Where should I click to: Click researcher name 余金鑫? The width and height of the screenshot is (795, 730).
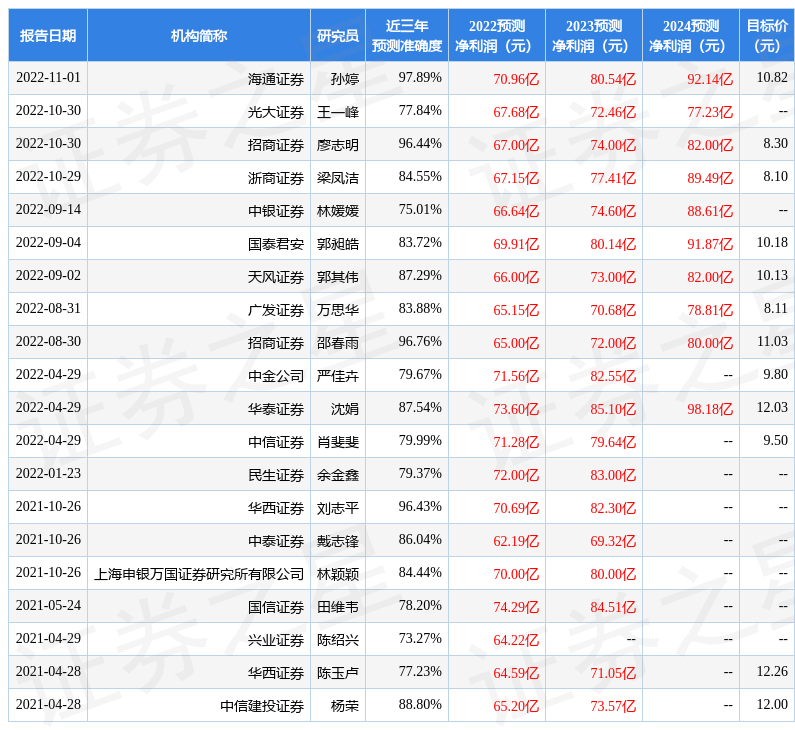[x=338, y=475]
